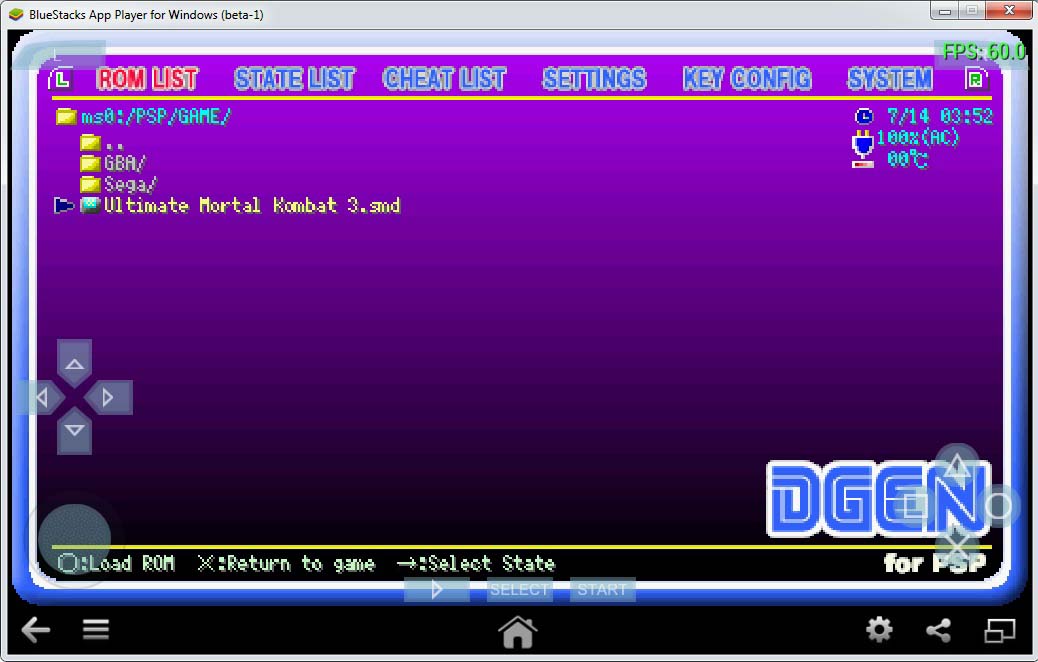Select Ultimate Mortal Kombat 3.smd ROM
This screenshot has height=662, width=1038.
point(251,206)
